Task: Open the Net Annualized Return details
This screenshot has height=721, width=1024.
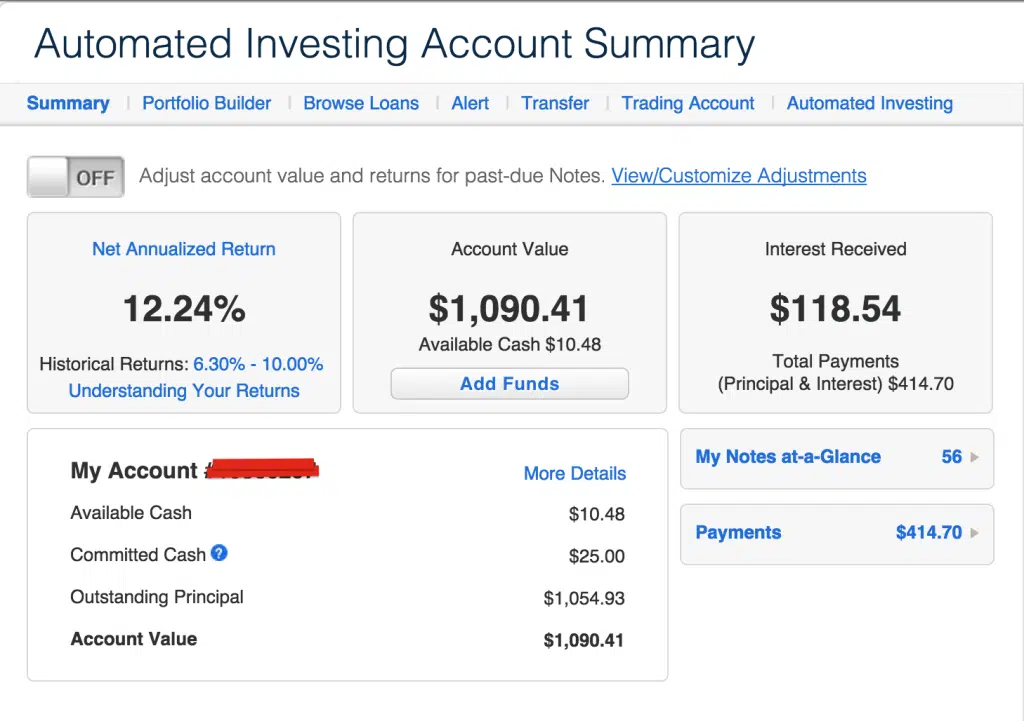Action: point(183,249)
